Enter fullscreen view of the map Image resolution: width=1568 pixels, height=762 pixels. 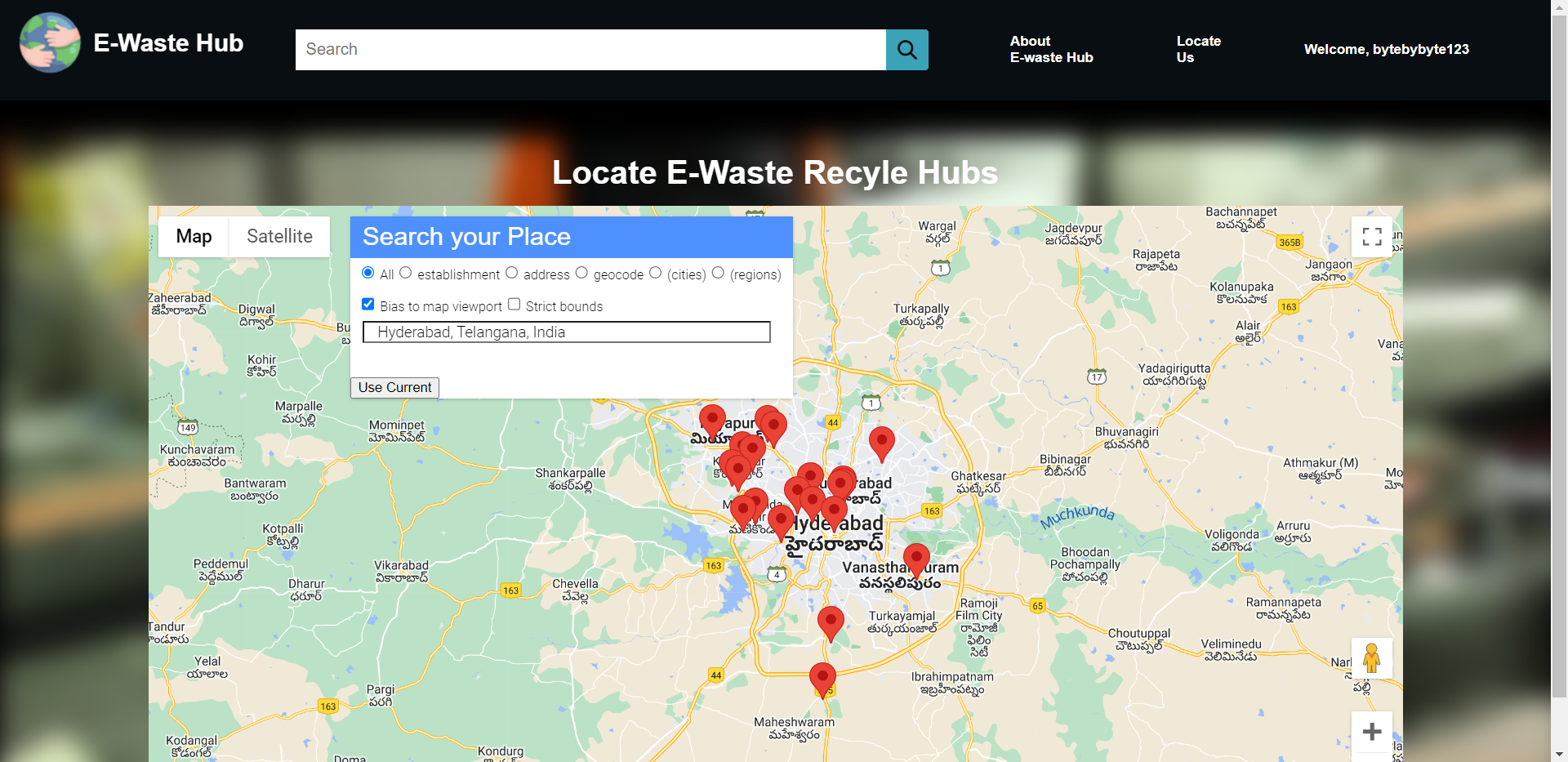(x=1372, y=236)
